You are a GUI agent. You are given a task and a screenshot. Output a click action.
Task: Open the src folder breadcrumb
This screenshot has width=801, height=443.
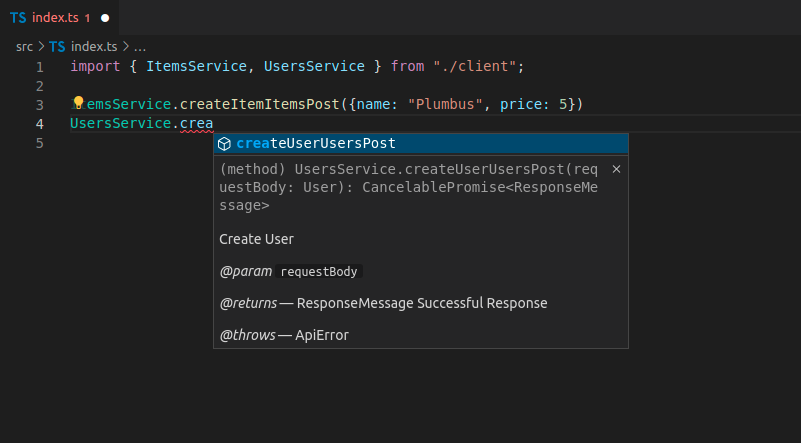(x=24, y=46)
